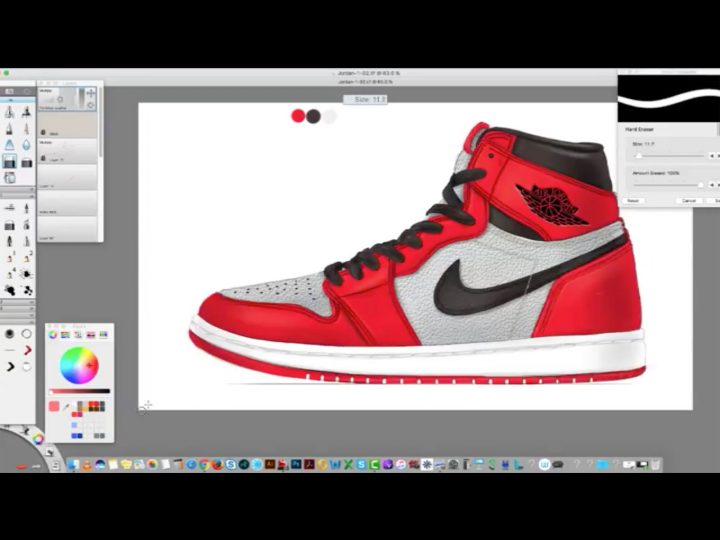Select the bottom-right splatter brush
Image resolution: width=720 pixels, height=540 pixels.
click(27, 290)
